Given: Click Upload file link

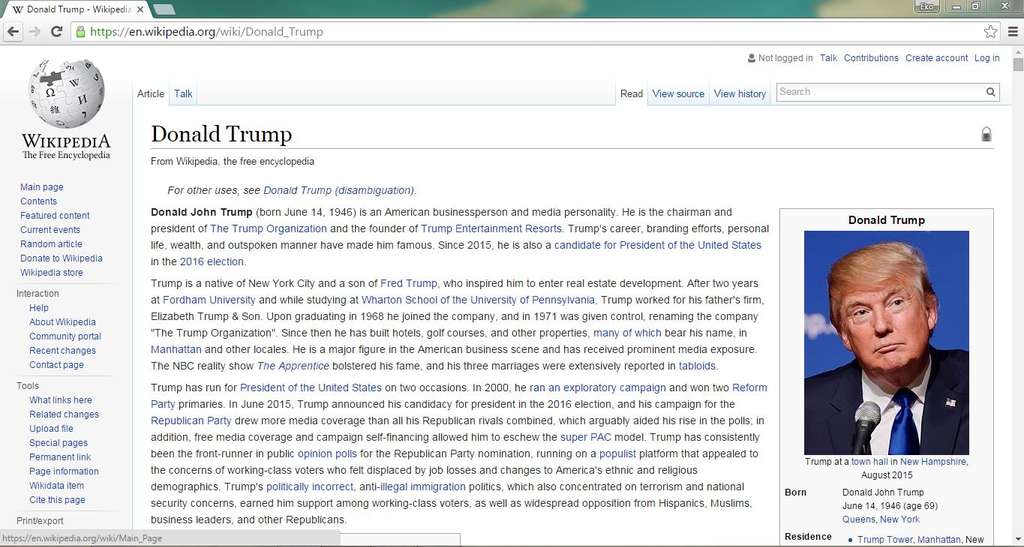Looking at the screenshot, I should (51, 429).
